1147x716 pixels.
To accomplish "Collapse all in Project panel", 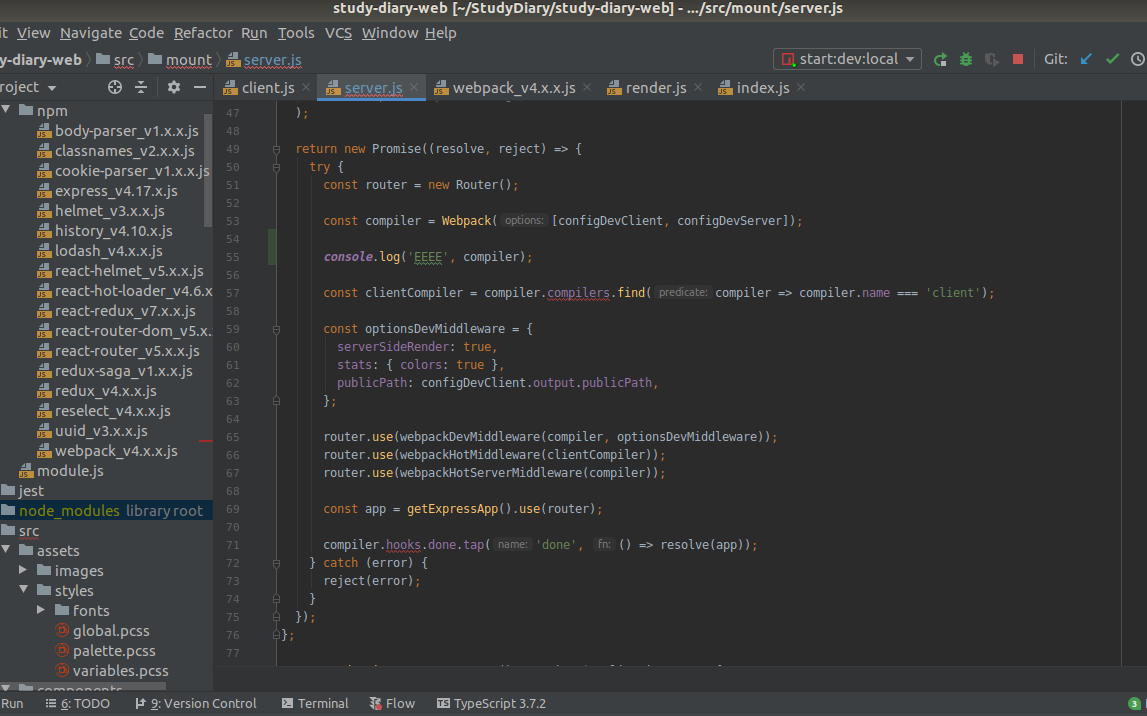I will click(x=141, y=87).
